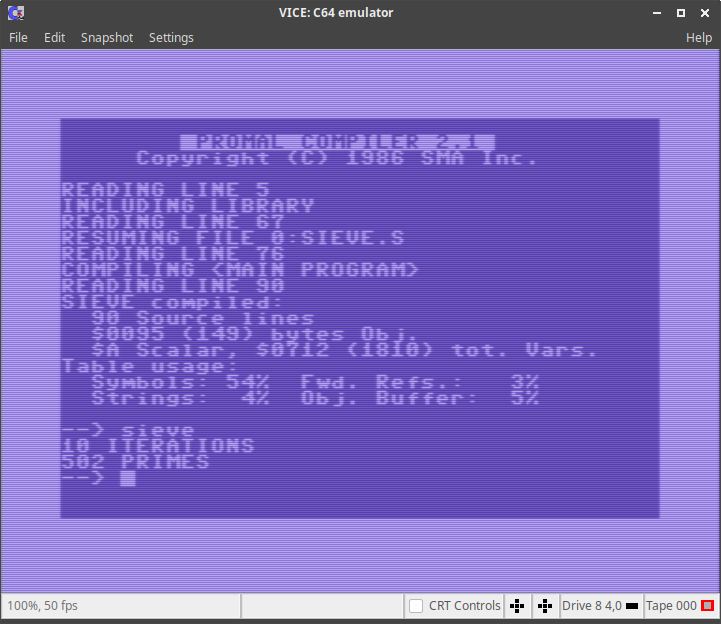
Task: Open the Help menu
Action: 698,38
